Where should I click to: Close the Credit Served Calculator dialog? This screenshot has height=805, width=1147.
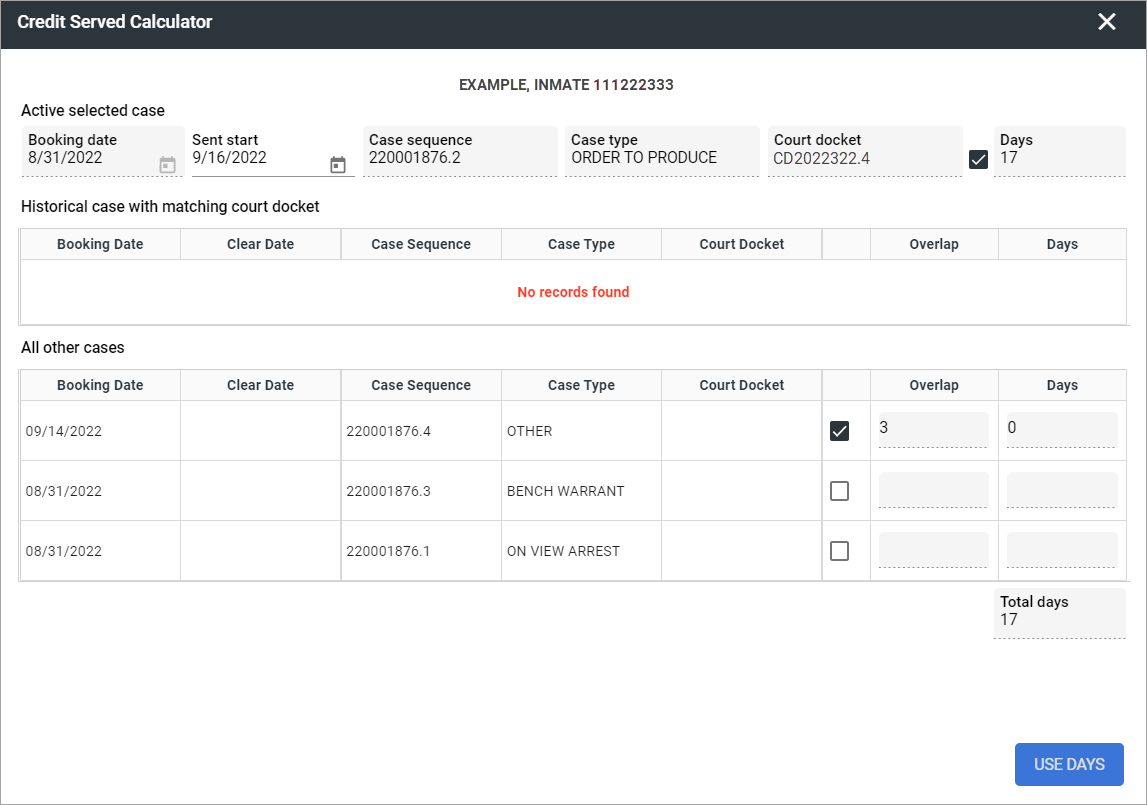click(x=1107, y=22)
